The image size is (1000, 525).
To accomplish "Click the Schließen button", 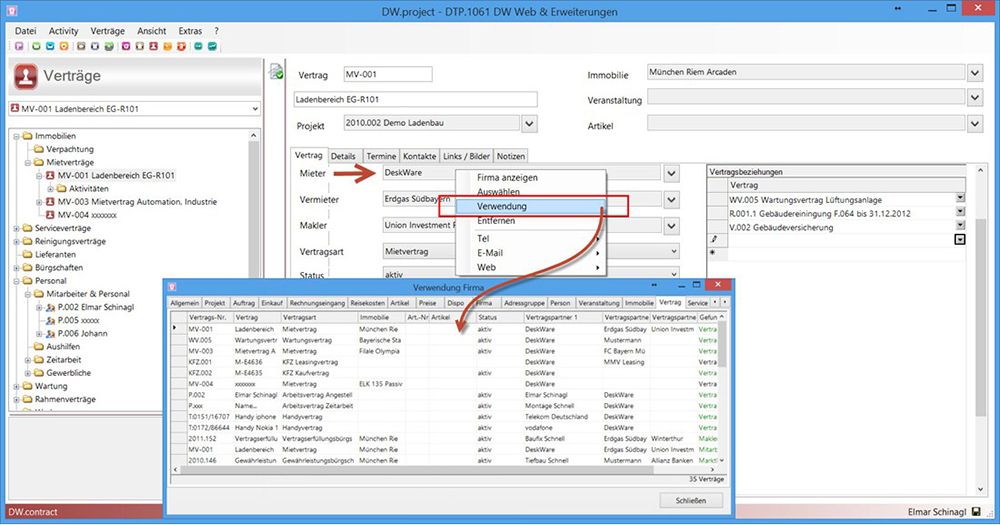I will [x=689, y=500].
